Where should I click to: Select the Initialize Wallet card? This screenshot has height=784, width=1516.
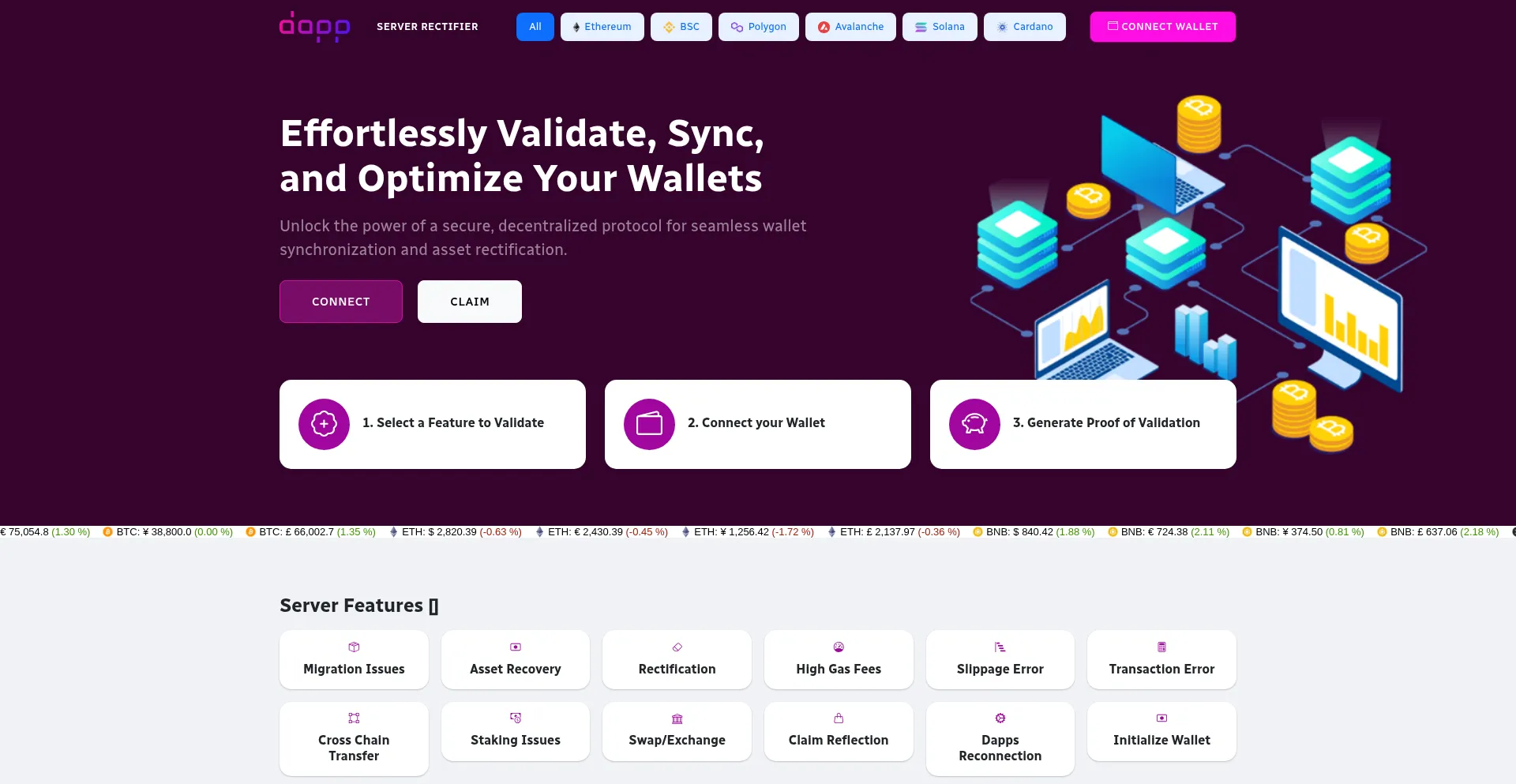coord(1161,732)
